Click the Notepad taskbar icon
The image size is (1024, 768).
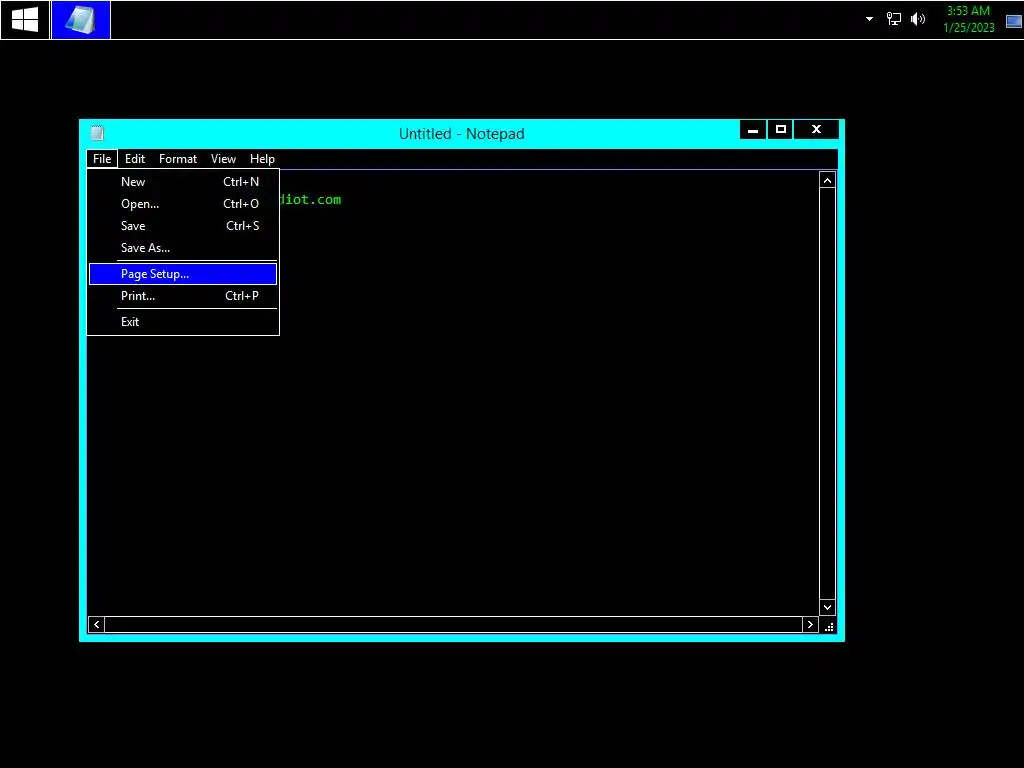pyautogui.click(x=81, y=20)
